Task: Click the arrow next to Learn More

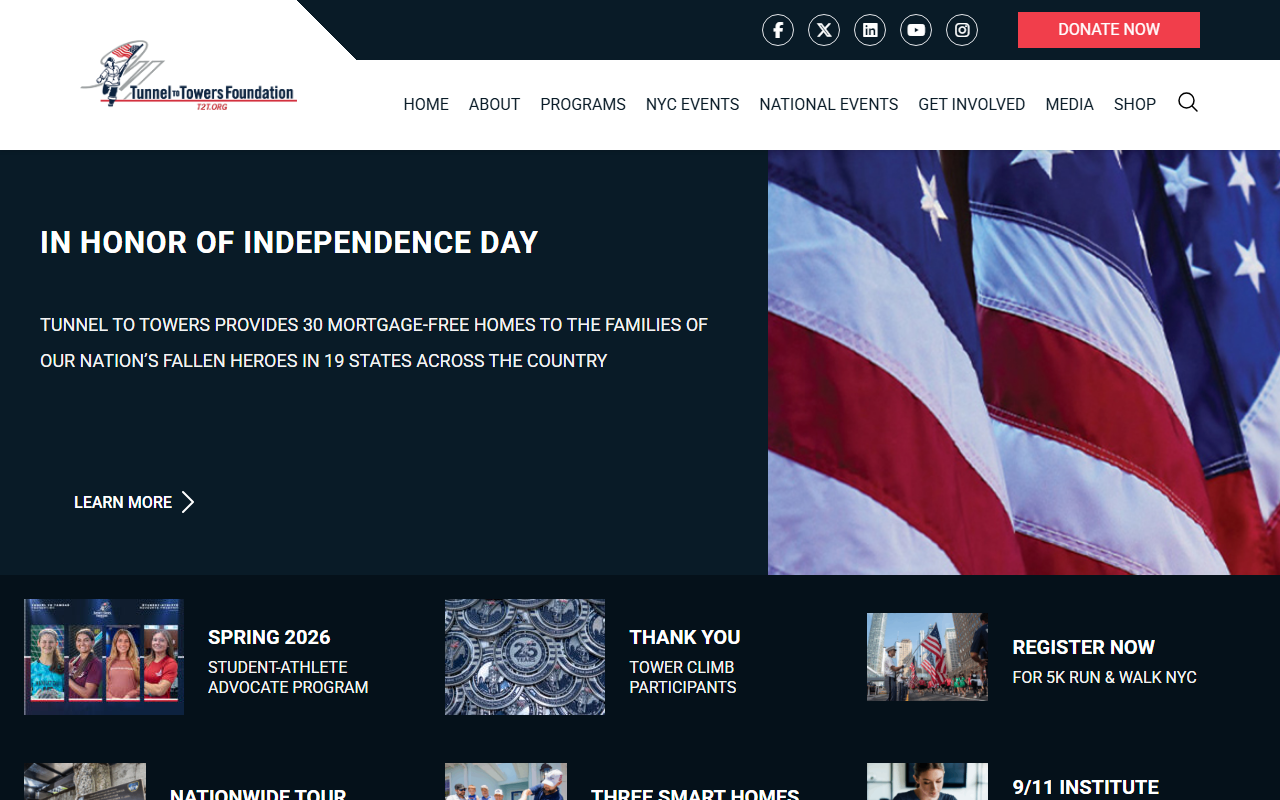Action: 188,502
